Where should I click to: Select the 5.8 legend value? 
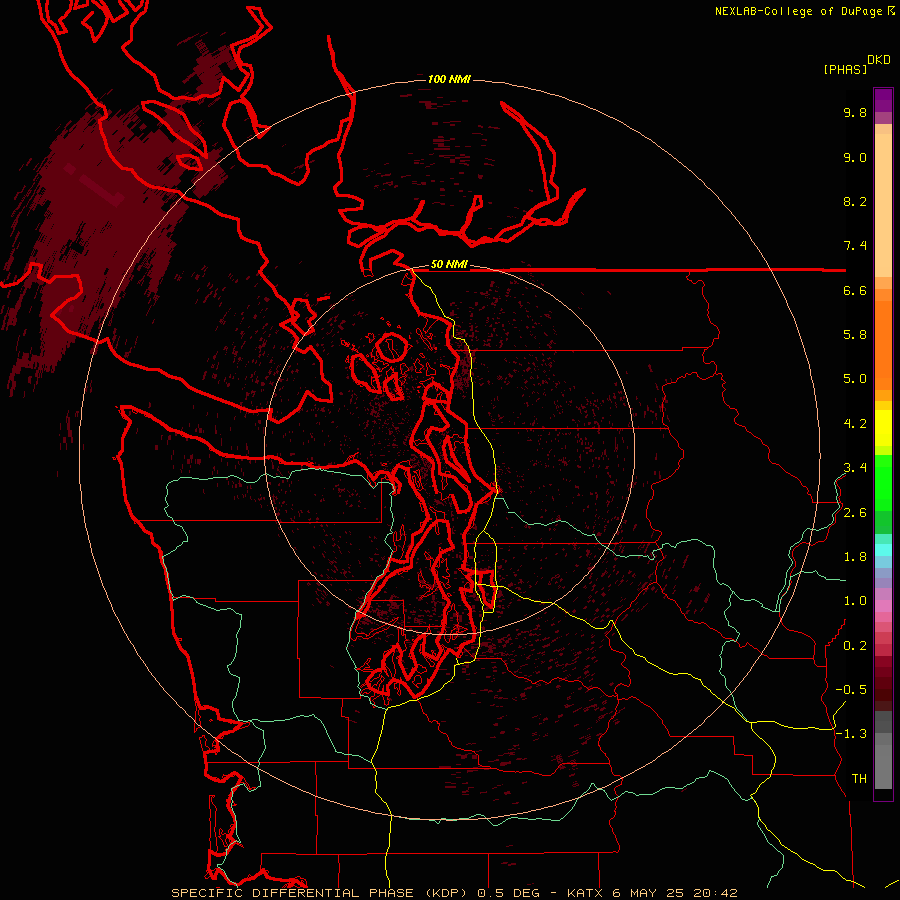tap(855, 335)
